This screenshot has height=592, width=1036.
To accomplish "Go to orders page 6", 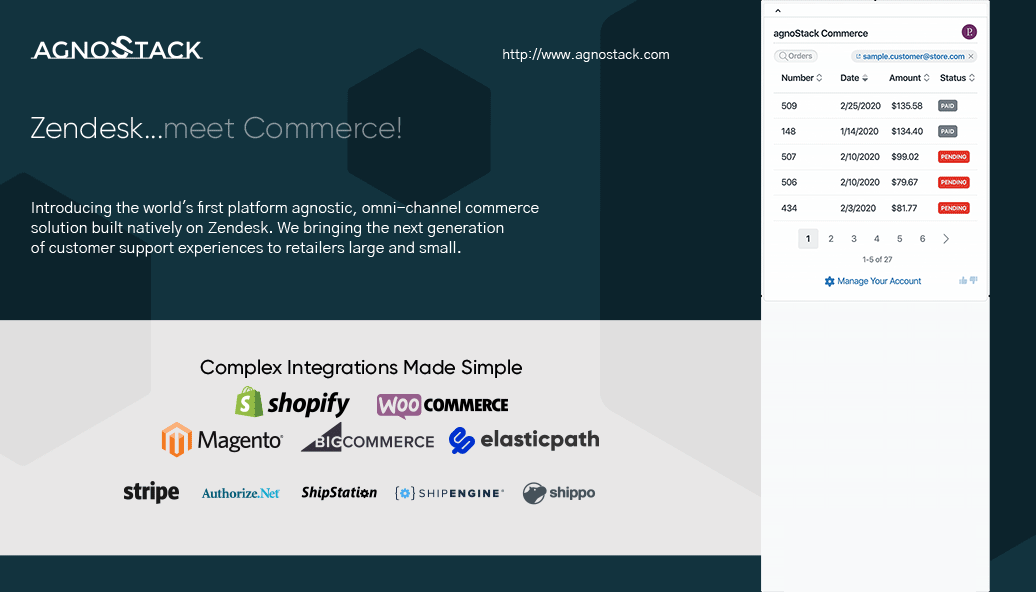I will [x=922, y=239].
